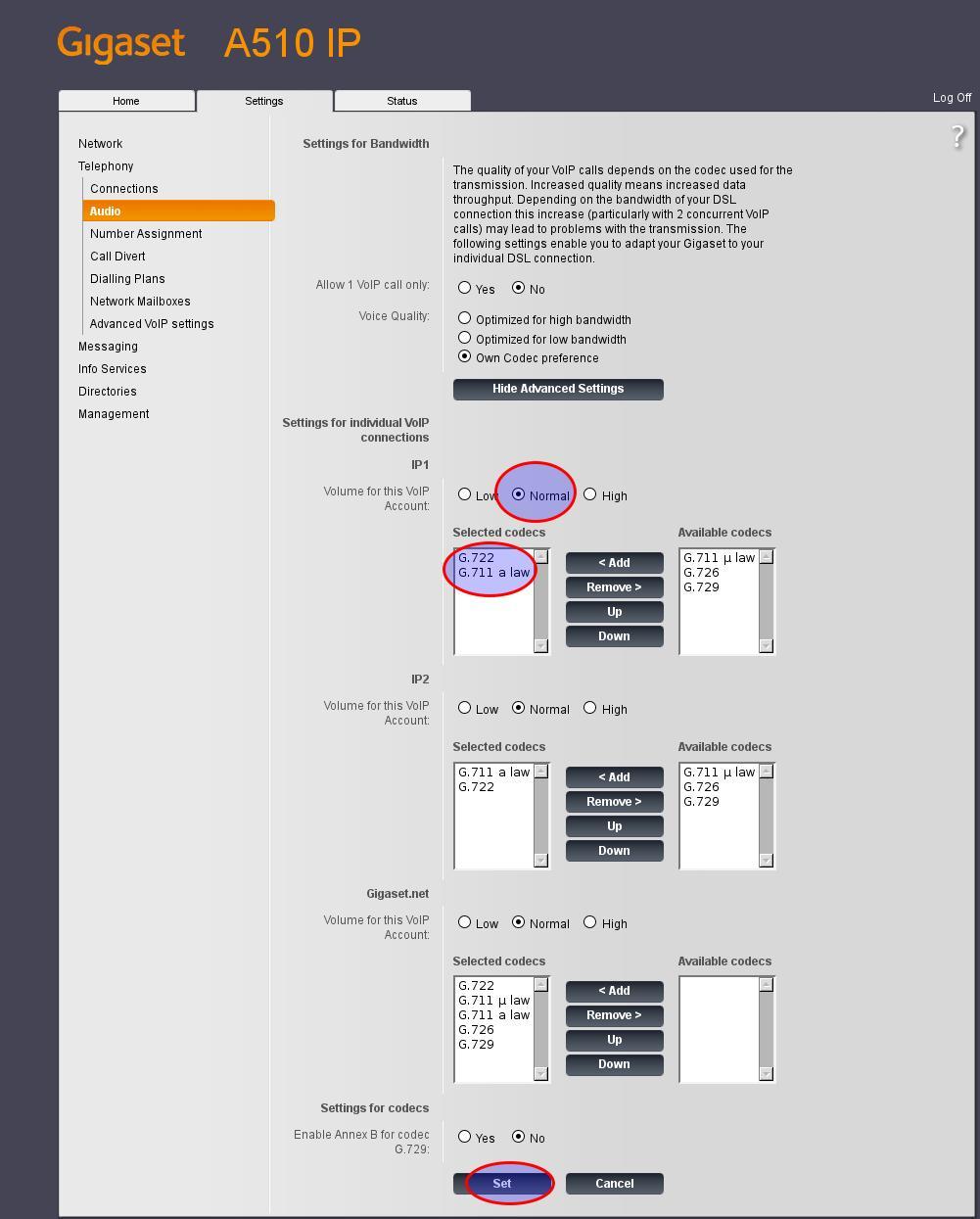
Task: Set IP1 volume to High
Action: [x=590, y=494]
